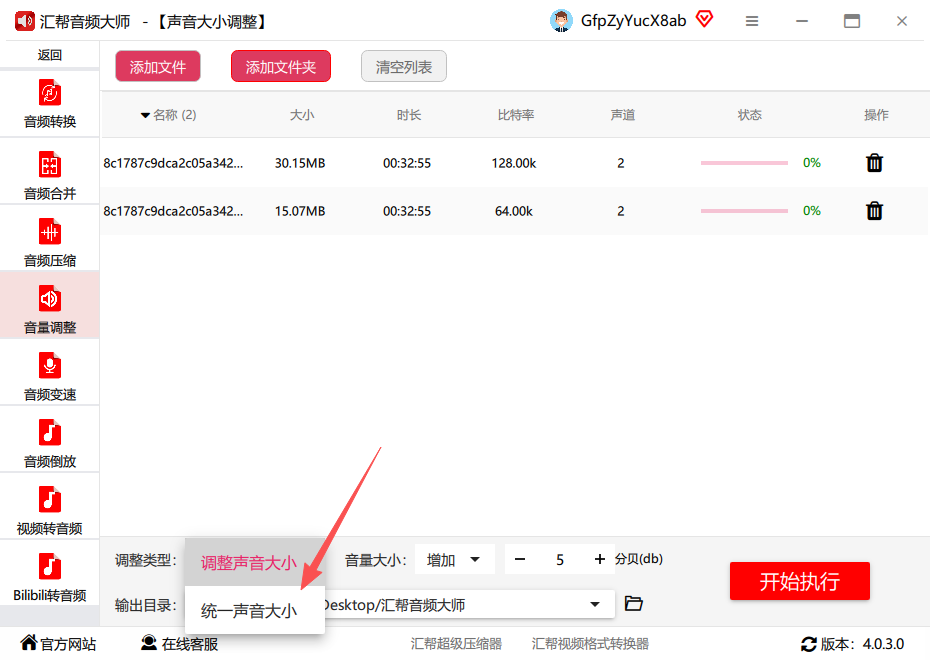Viewport: 930px width, 660px height.
Task: Select the 音频变速 speed change icon
Action: 50,365
